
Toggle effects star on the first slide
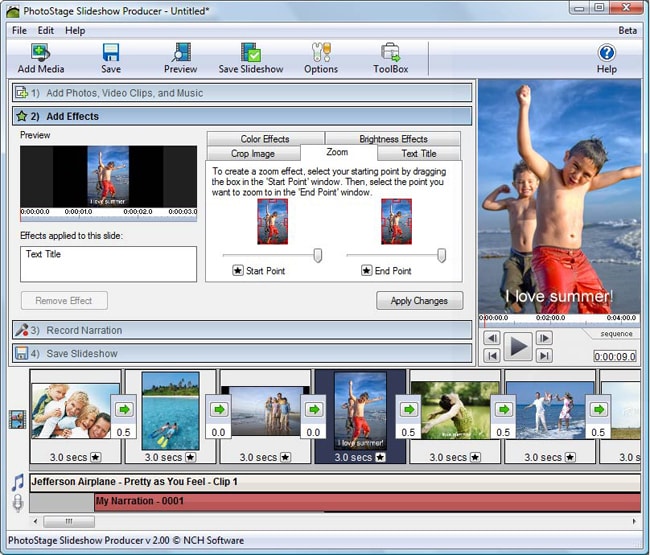tap(96, 457)
